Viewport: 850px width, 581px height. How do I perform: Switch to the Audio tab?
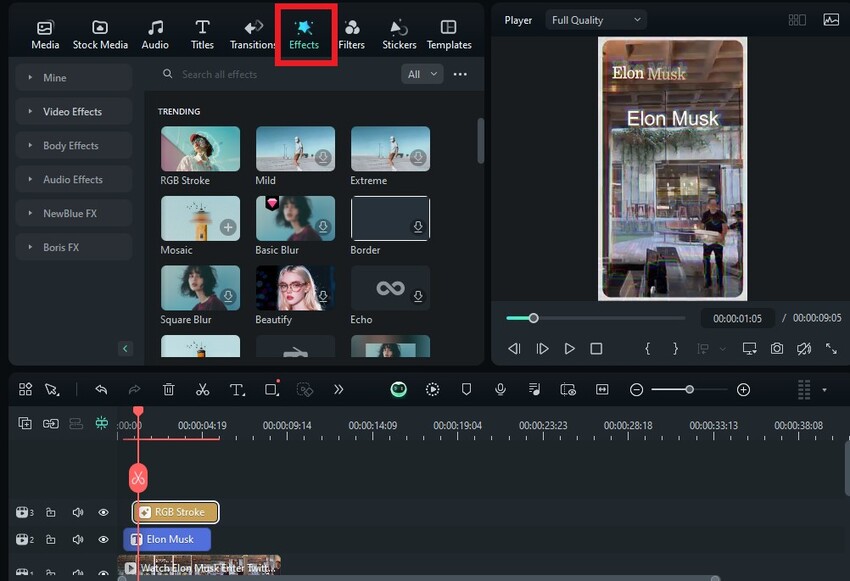coord(155,35)
